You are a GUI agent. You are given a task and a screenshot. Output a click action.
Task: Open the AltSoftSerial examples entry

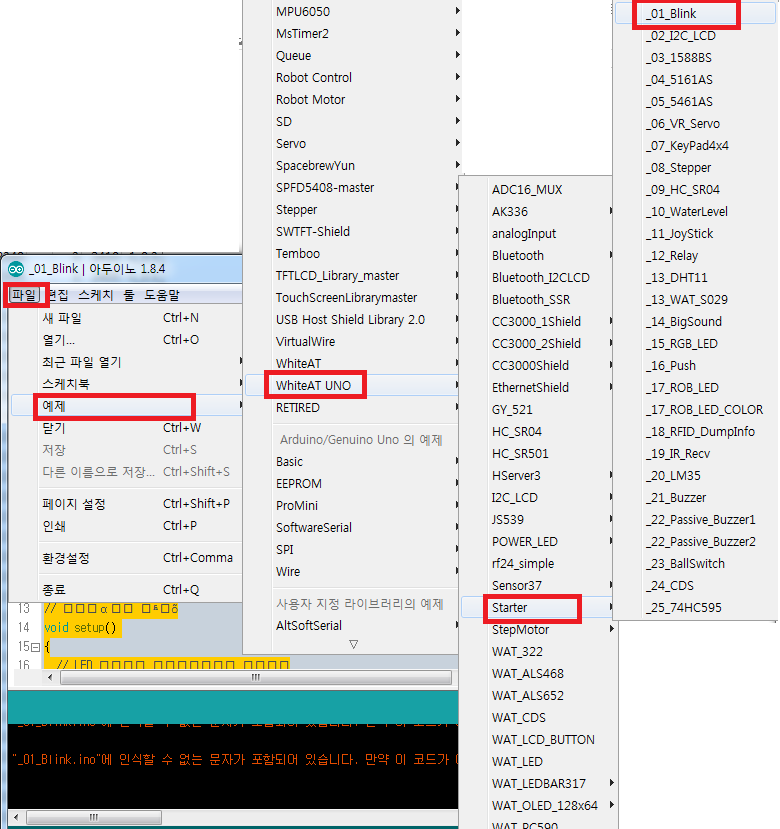pos(352,625)
